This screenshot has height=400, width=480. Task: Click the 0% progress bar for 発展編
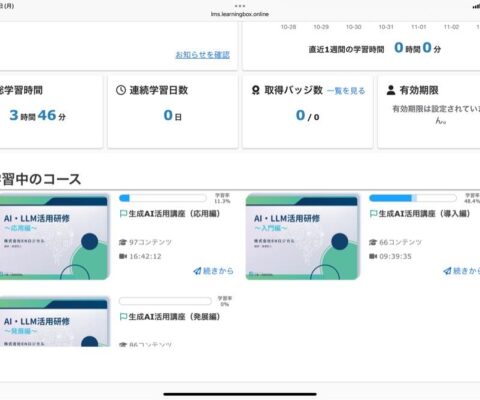pyautogui.click(x=165, y=301)
